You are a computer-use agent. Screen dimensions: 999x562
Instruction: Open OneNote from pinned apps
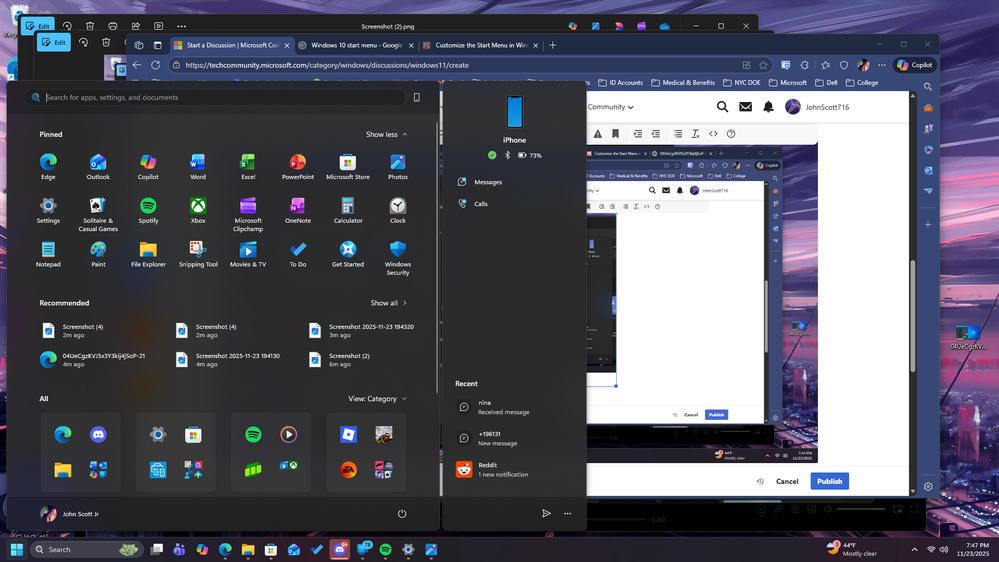298,211
